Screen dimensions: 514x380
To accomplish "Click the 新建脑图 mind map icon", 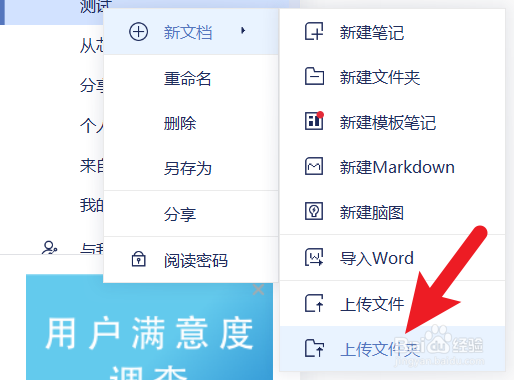I will click(314, 211).
